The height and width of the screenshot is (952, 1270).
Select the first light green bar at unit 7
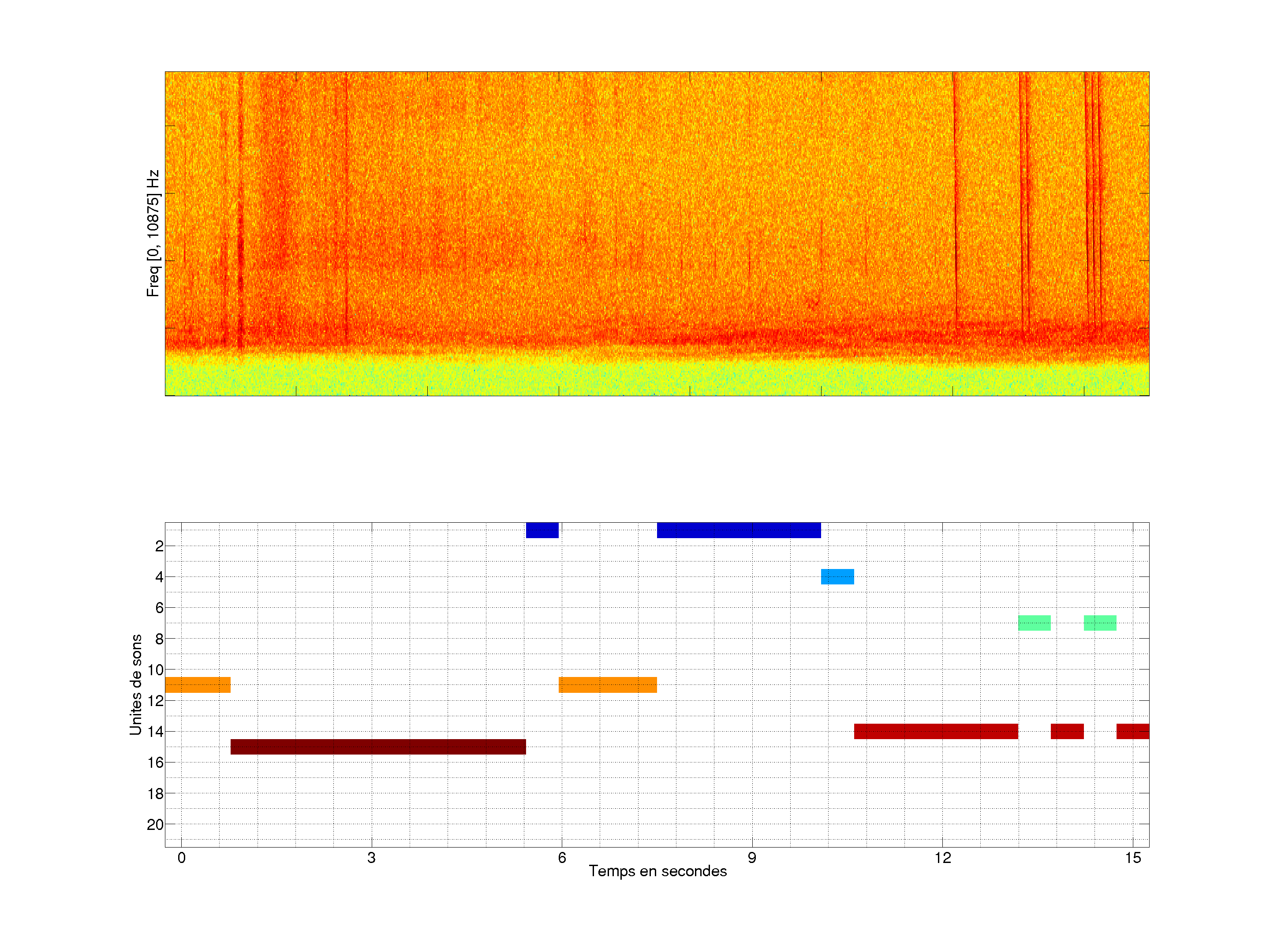[1034, 623]
